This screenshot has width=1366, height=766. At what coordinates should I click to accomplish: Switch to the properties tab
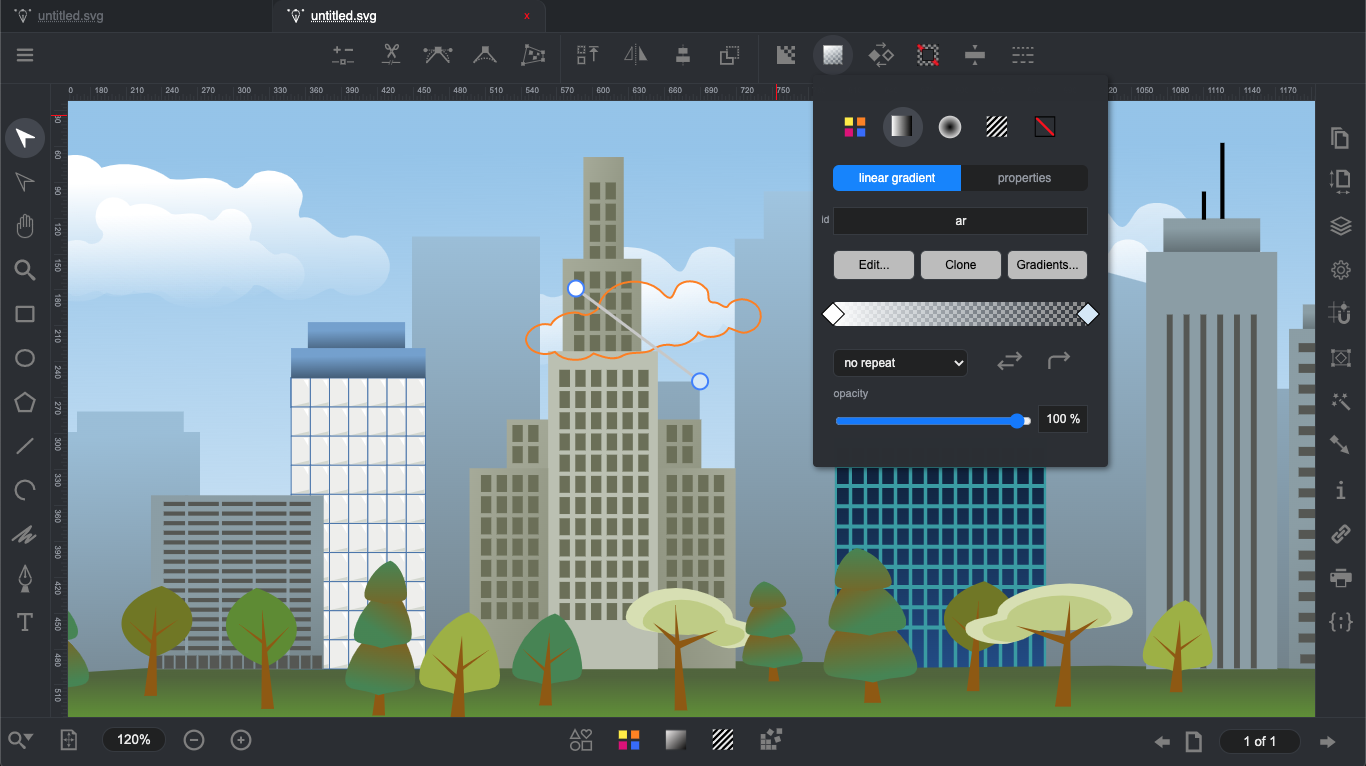pos(1024,178)
